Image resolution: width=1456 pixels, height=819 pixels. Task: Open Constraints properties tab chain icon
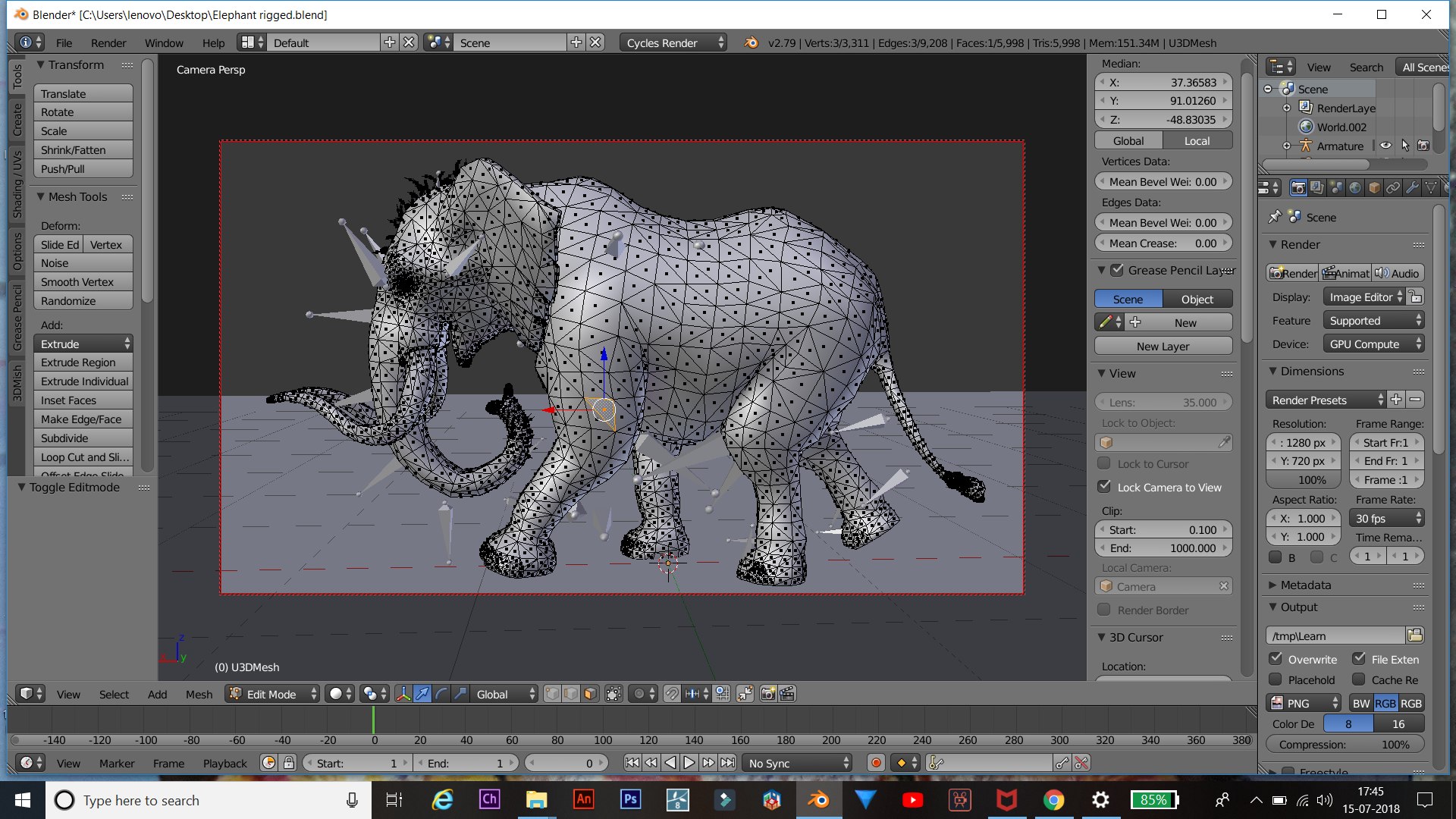click(1393, 187)
